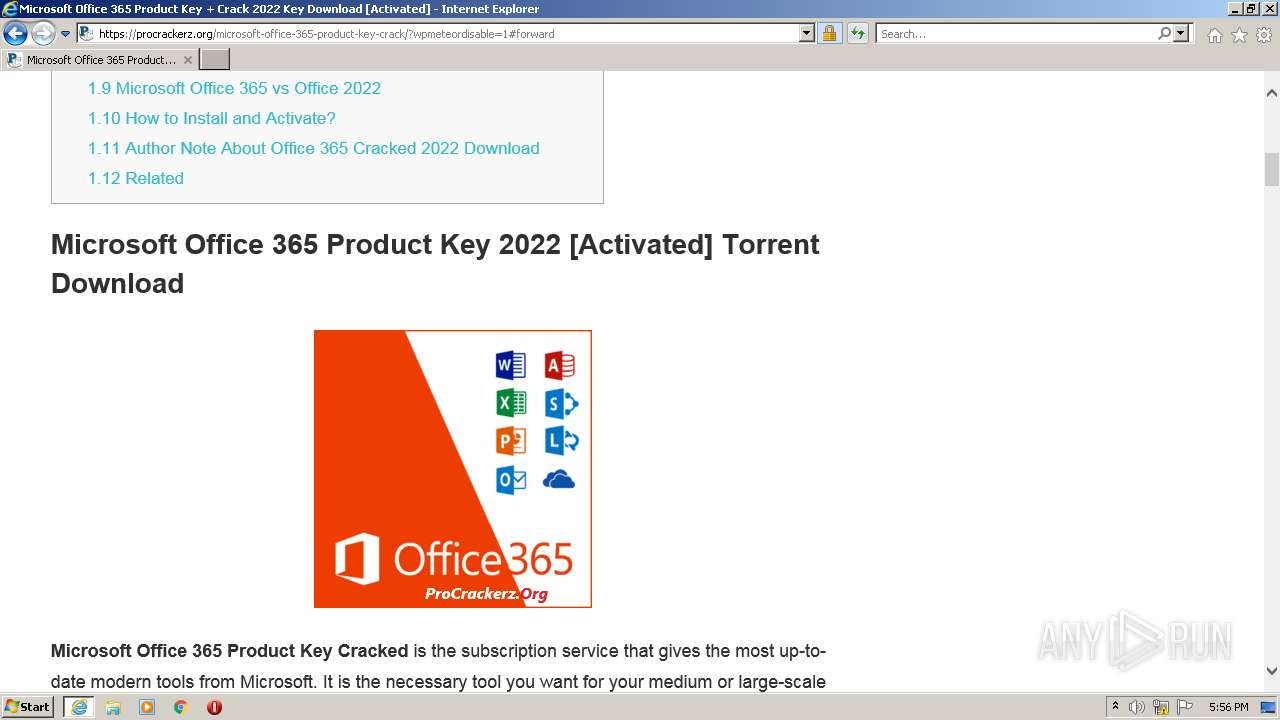
Task: Open the search provider dropdown arrow
Action: tap(1182, 34)
